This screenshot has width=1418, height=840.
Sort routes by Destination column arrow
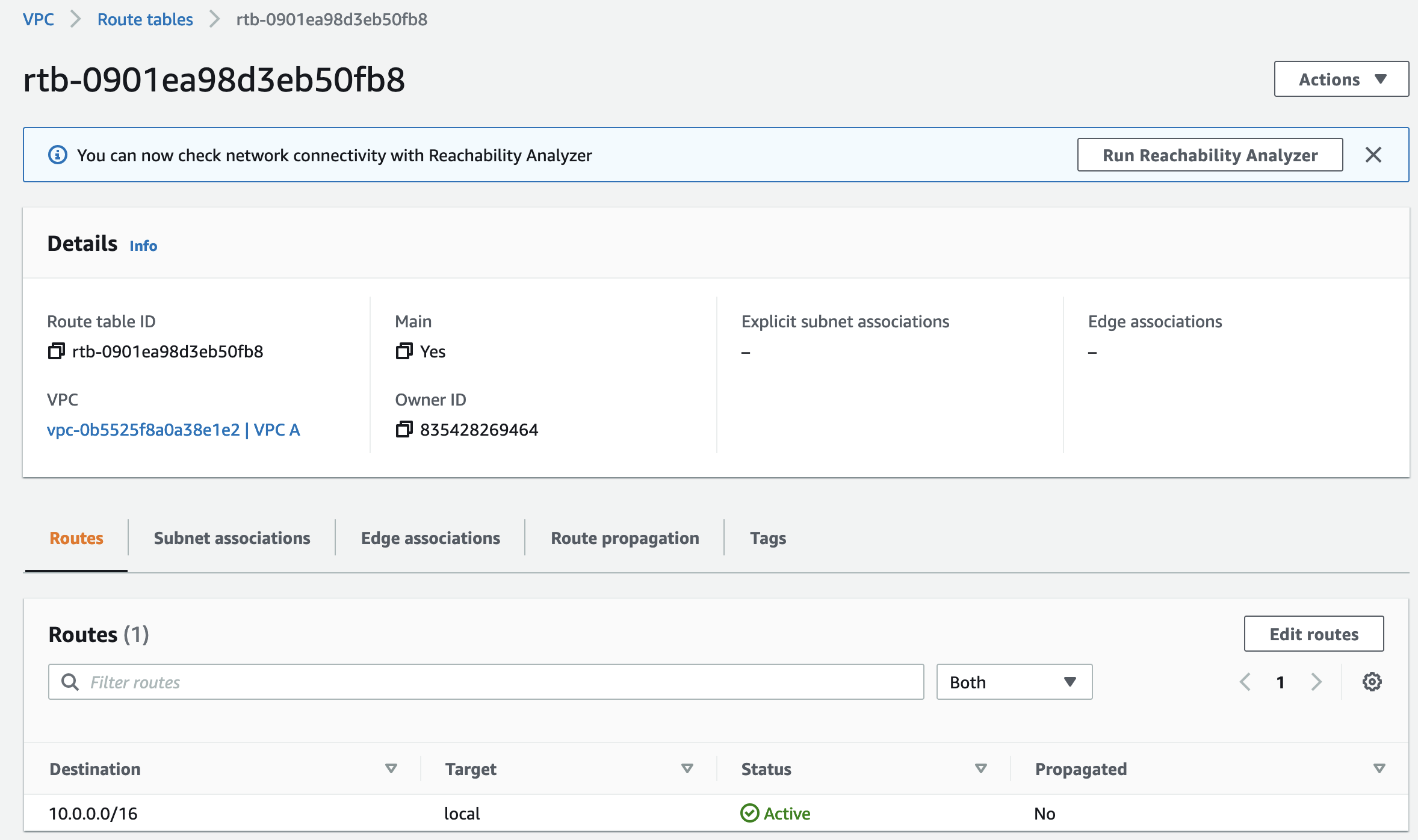[391, 768]
